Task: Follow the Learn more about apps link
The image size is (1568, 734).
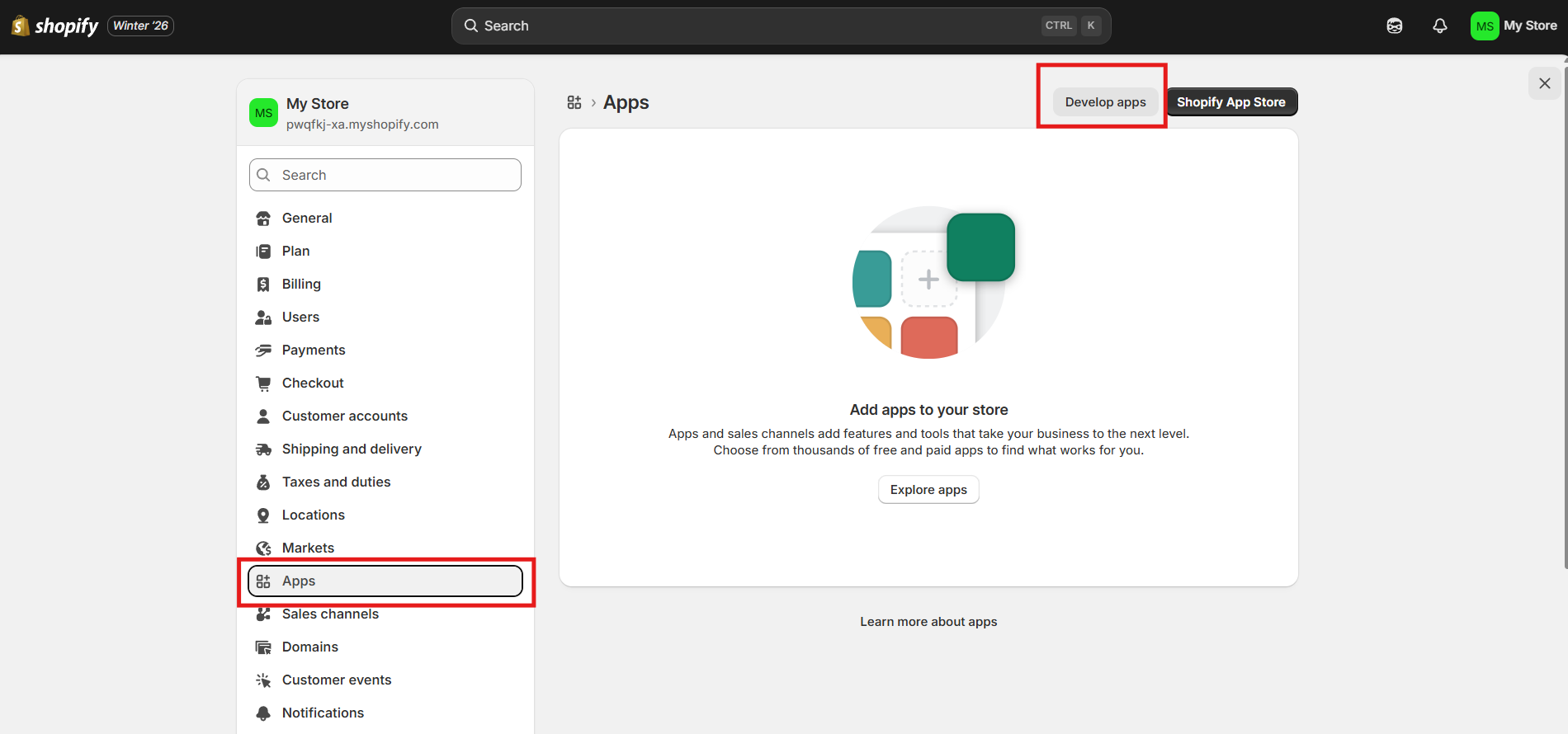Action: point(928,622)
